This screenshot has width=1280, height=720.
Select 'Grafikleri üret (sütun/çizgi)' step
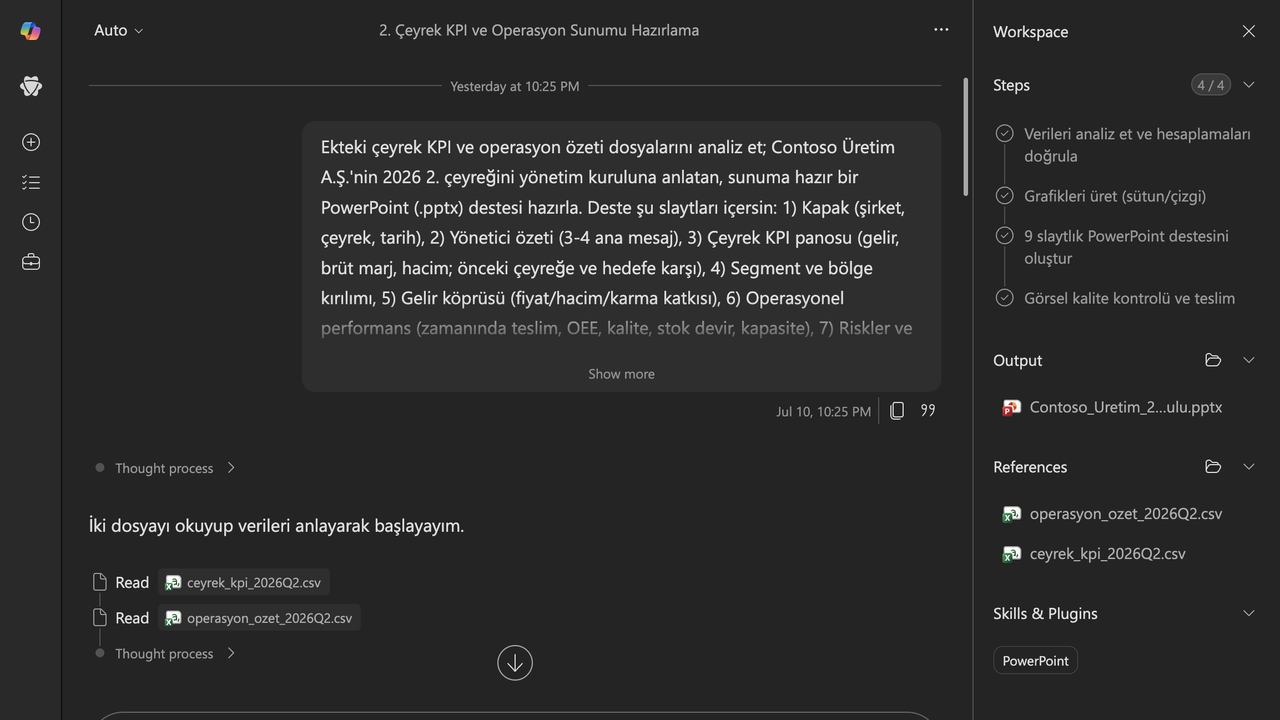[1115, 196]
